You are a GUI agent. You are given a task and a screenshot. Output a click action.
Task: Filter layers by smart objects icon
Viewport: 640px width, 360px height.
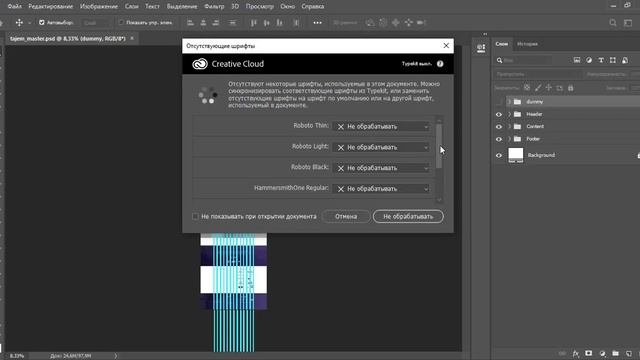point(625,60)
